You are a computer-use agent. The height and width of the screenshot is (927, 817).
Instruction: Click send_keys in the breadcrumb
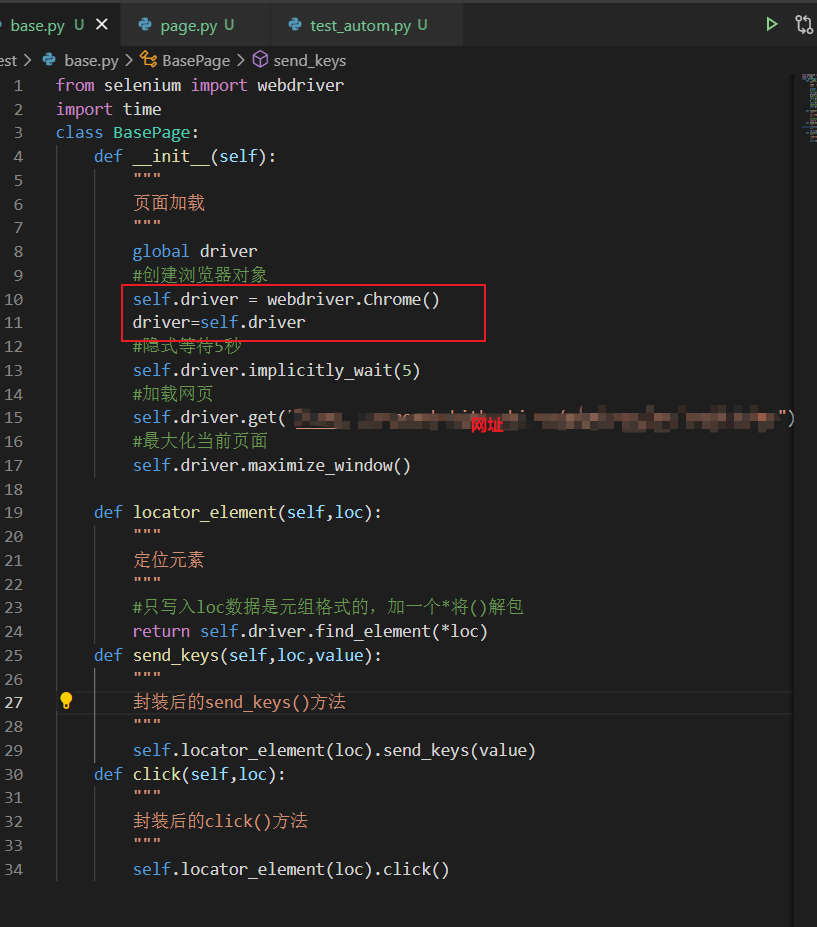coord(310,61)
